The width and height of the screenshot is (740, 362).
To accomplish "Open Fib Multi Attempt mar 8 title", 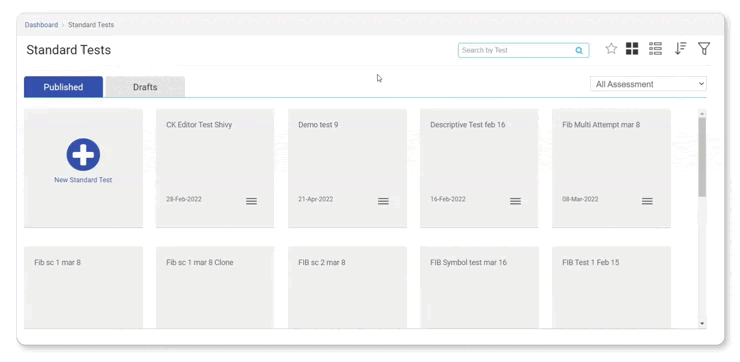I will click(x=601, y=125).
